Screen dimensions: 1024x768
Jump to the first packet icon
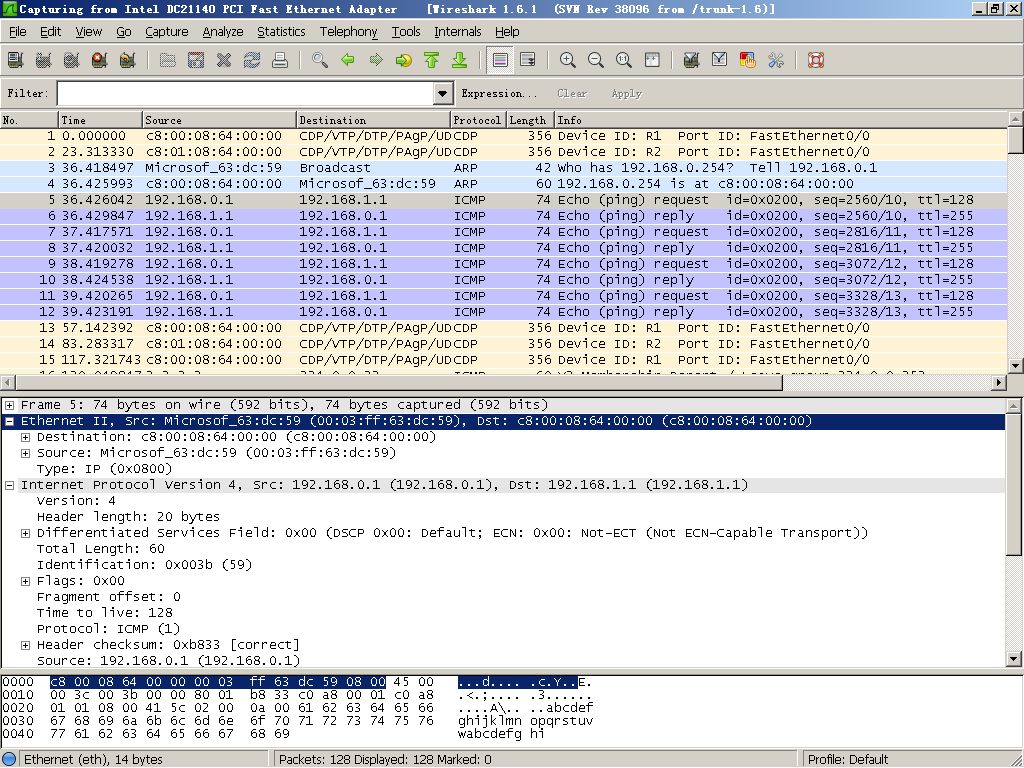pyautogui.click(x=432, y=60)
